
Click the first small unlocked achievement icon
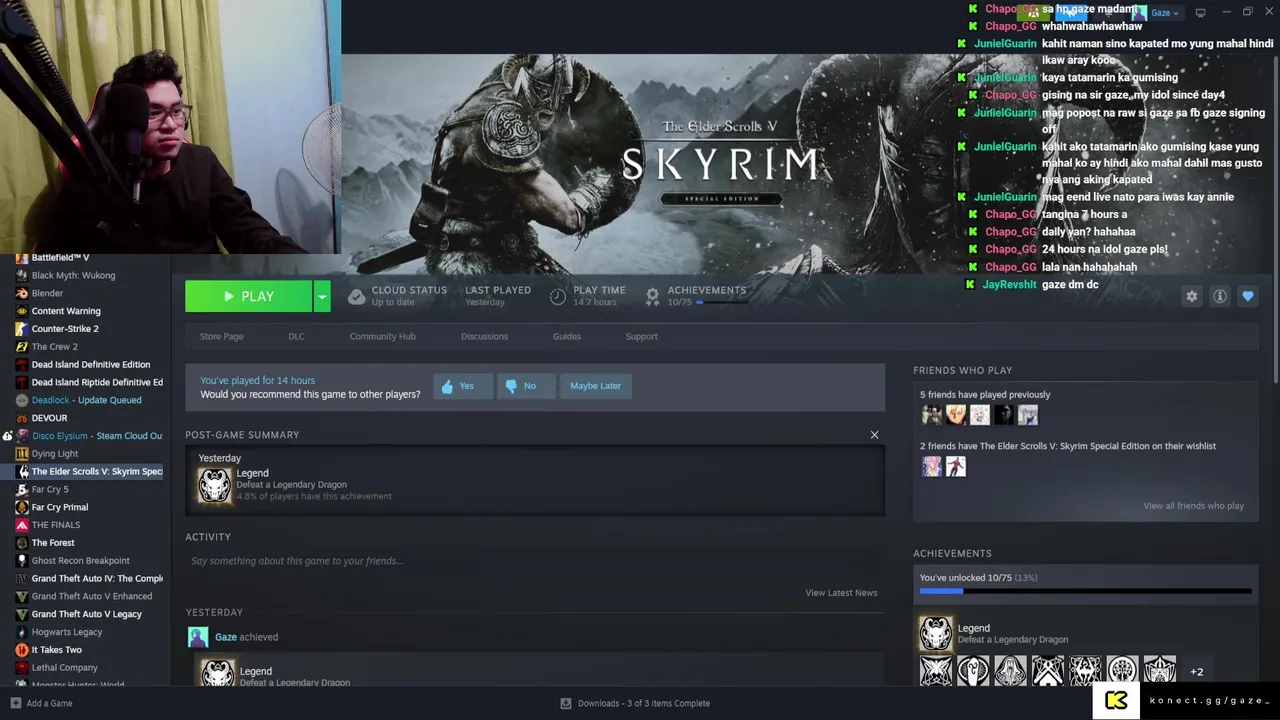(x=936, y=671)
